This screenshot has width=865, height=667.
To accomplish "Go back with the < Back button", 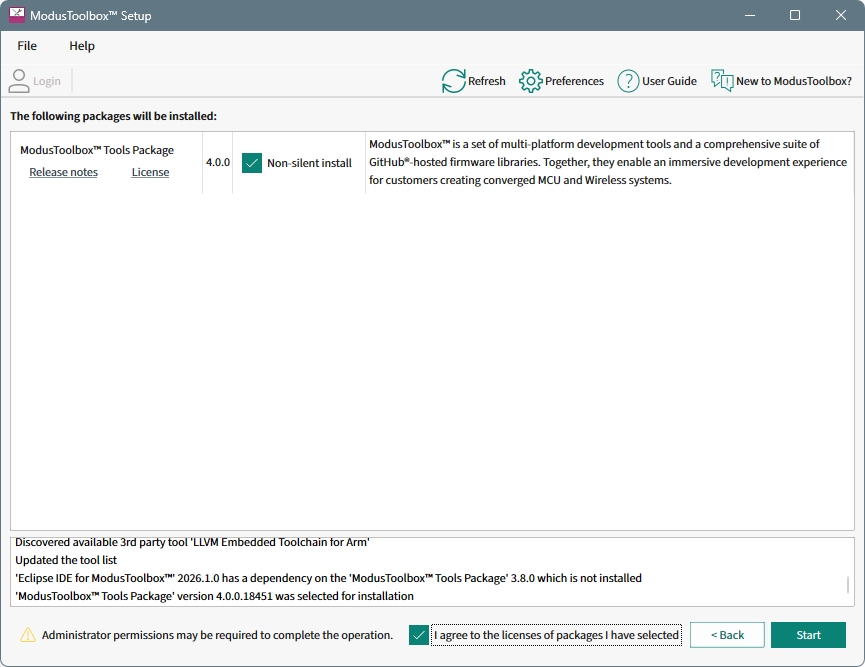I will pos(727,635).
